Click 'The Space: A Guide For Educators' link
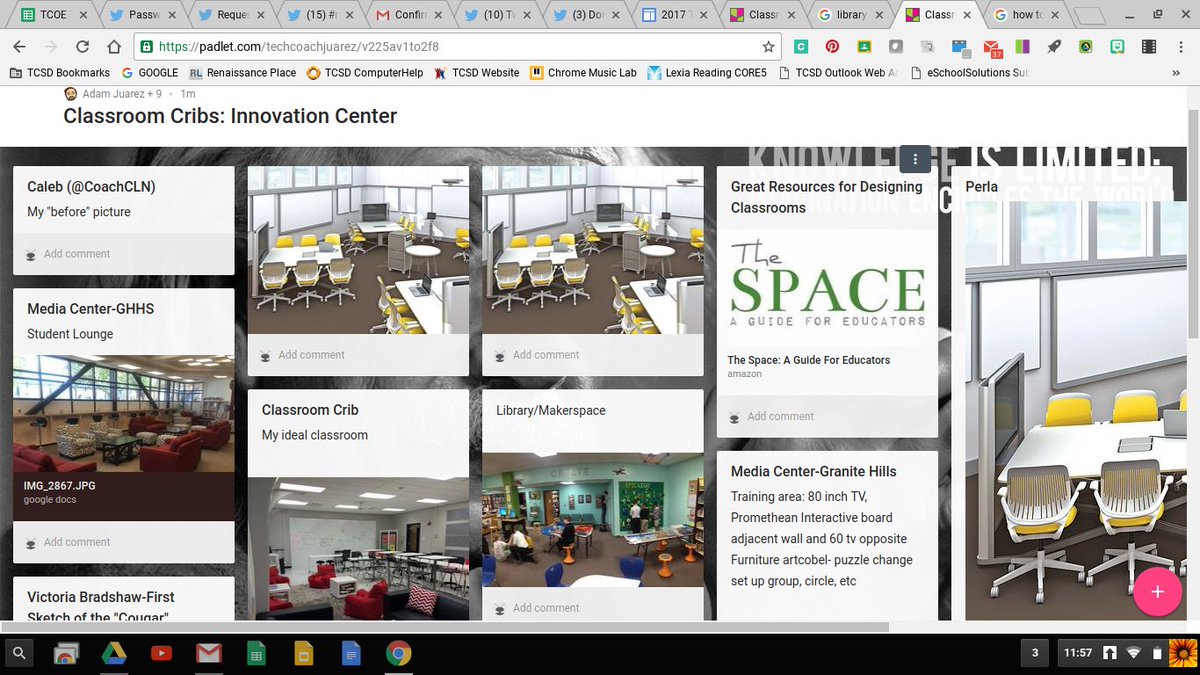This screenshot has width=1200, height=675. coord(808,360)
